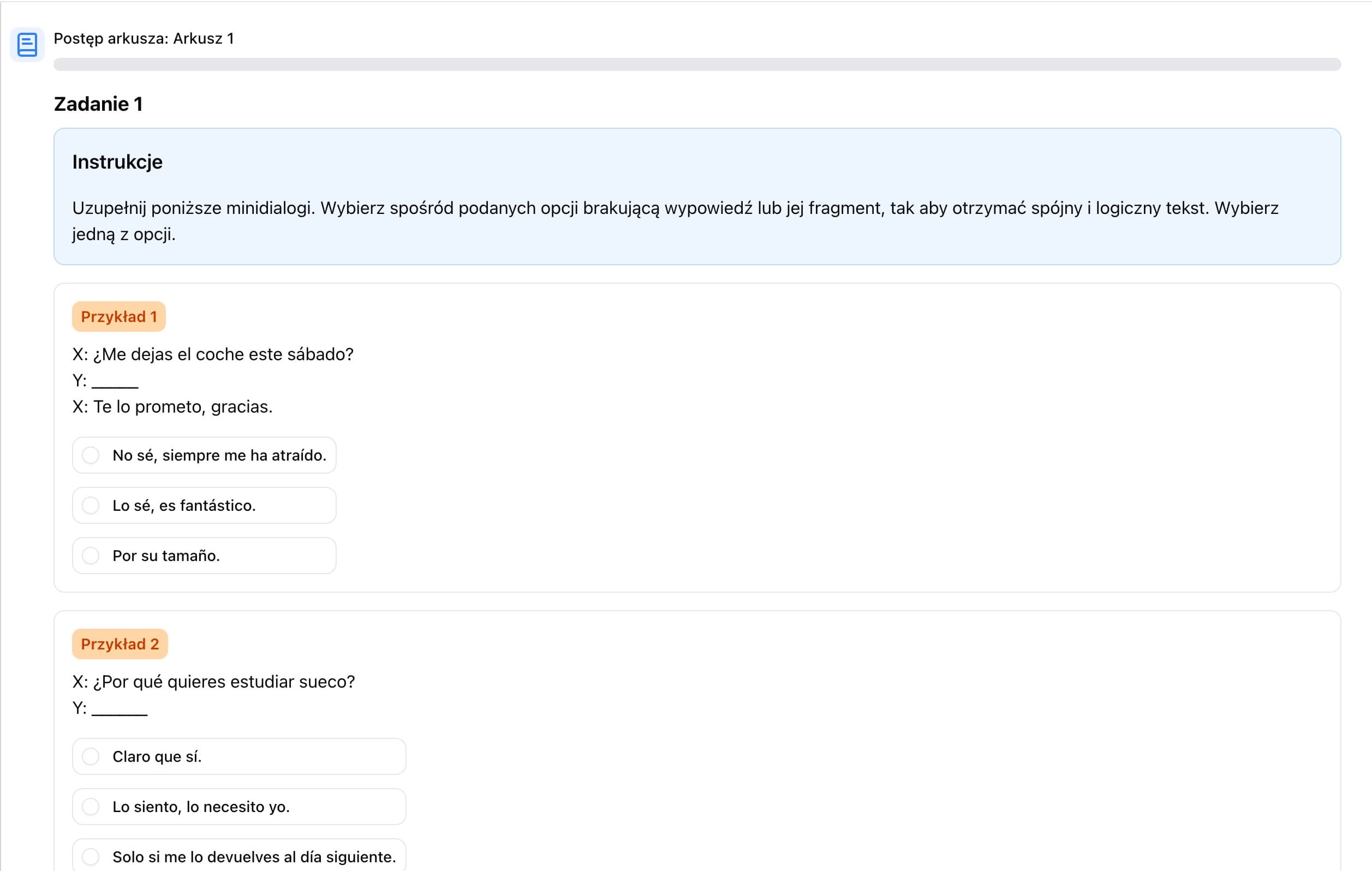Image resolution: width=1372 pixels, height=871 pixels.
Task: Pick 'Claro que sí.' answer radio
Action: coord(91,756)
